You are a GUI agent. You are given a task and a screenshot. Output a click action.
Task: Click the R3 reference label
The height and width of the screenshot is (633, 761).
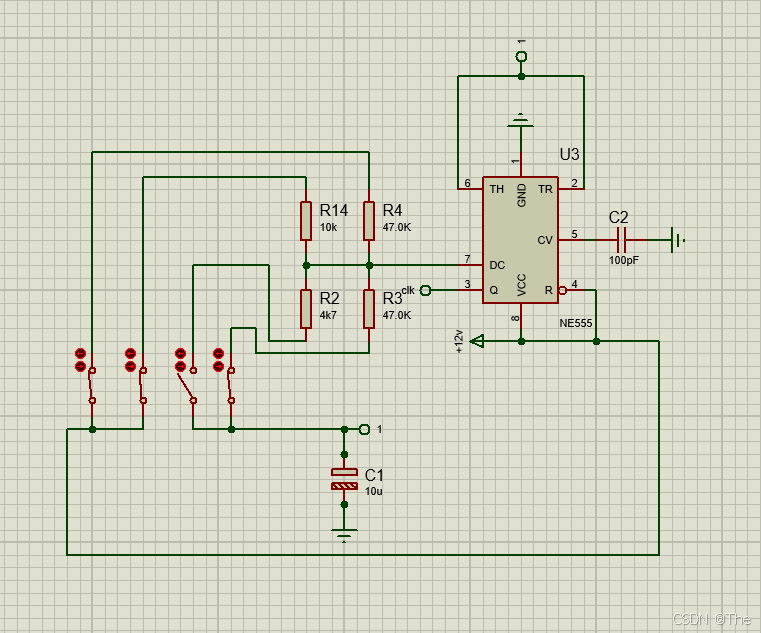tap(392, 298)
